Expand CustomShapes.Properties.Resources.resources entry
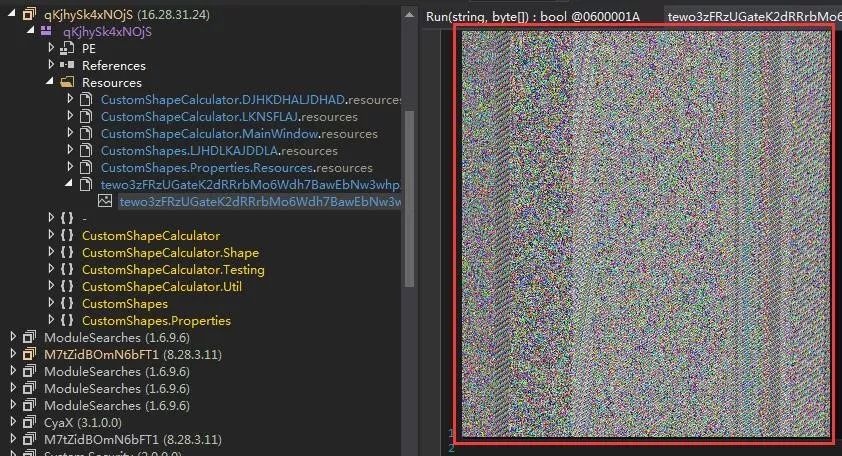Viewport: 842px width, 456px height. click(x=70, y=168)
